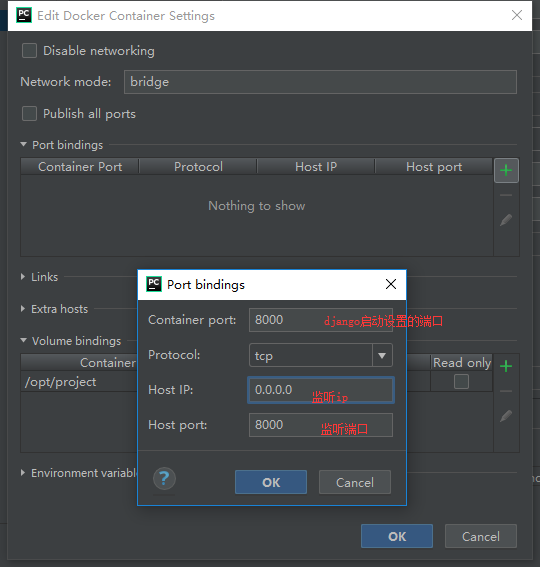The width and height of the screenshot is (540, 567).
Task: Open the Protocol dropdown arrow
Action: (x=382, y=355)
